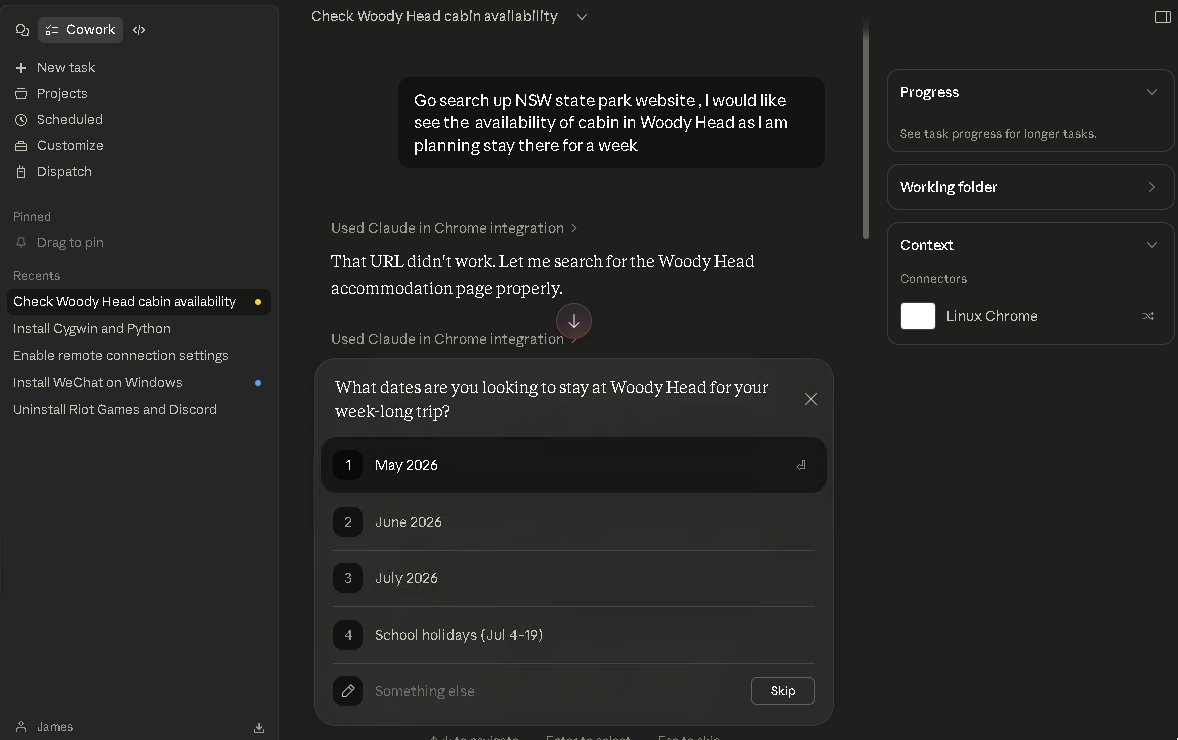Toggle the right sidebar panel icon
This screenshot has width=1178, height=740.
coord(1162,17)
